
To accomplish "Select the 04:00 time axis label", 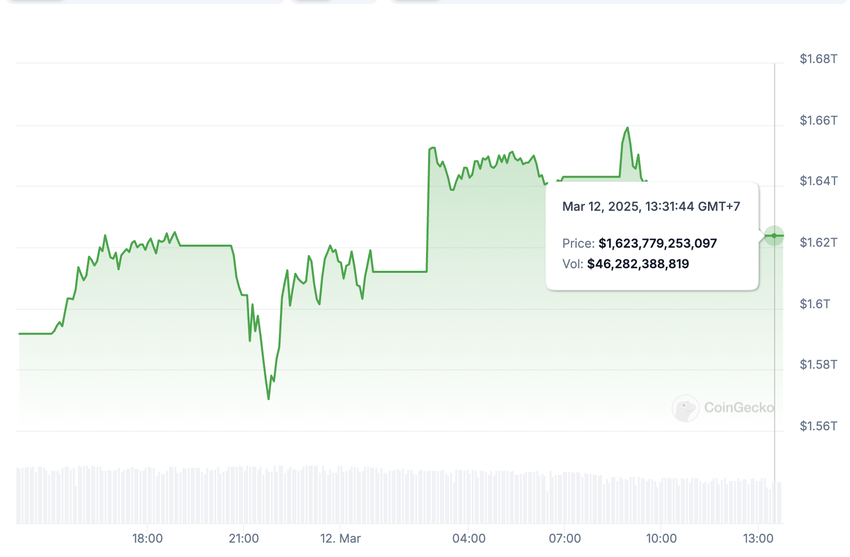I will tap(469, 538).
